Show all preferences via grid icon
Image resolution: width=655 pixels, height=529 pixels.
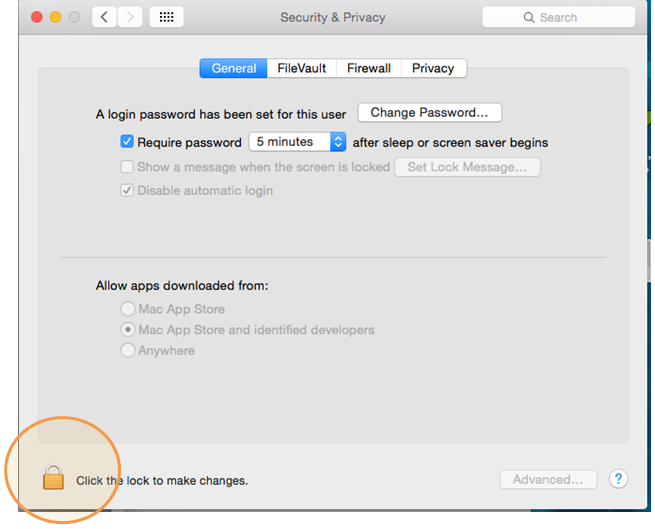166,17
